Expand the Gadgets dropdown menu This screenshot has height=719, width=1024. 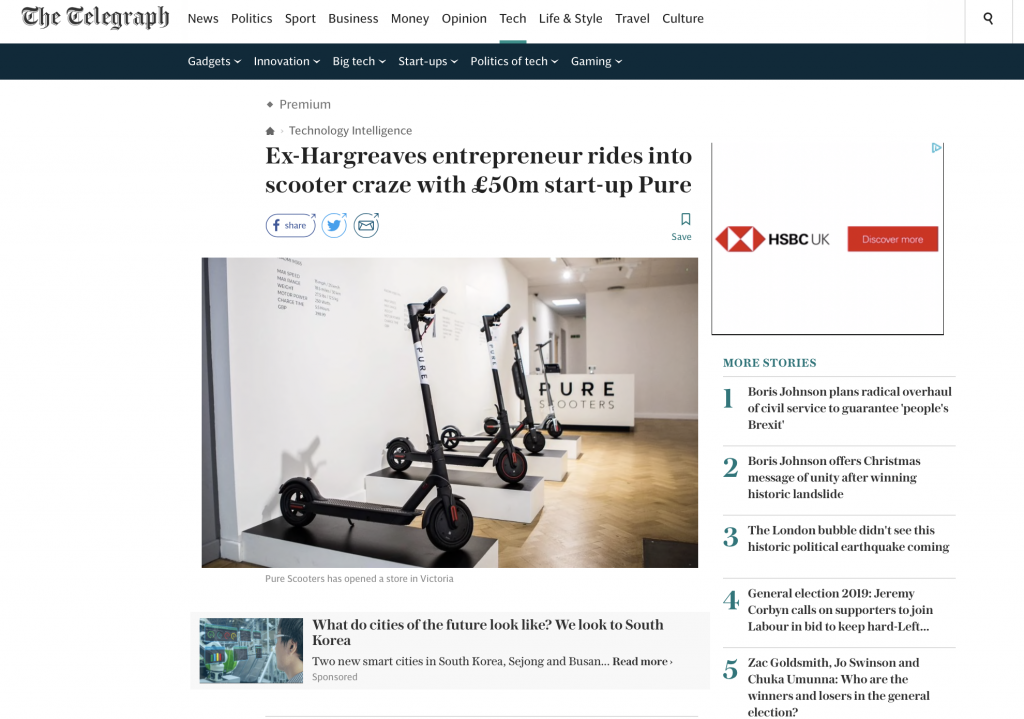(214, 61)
